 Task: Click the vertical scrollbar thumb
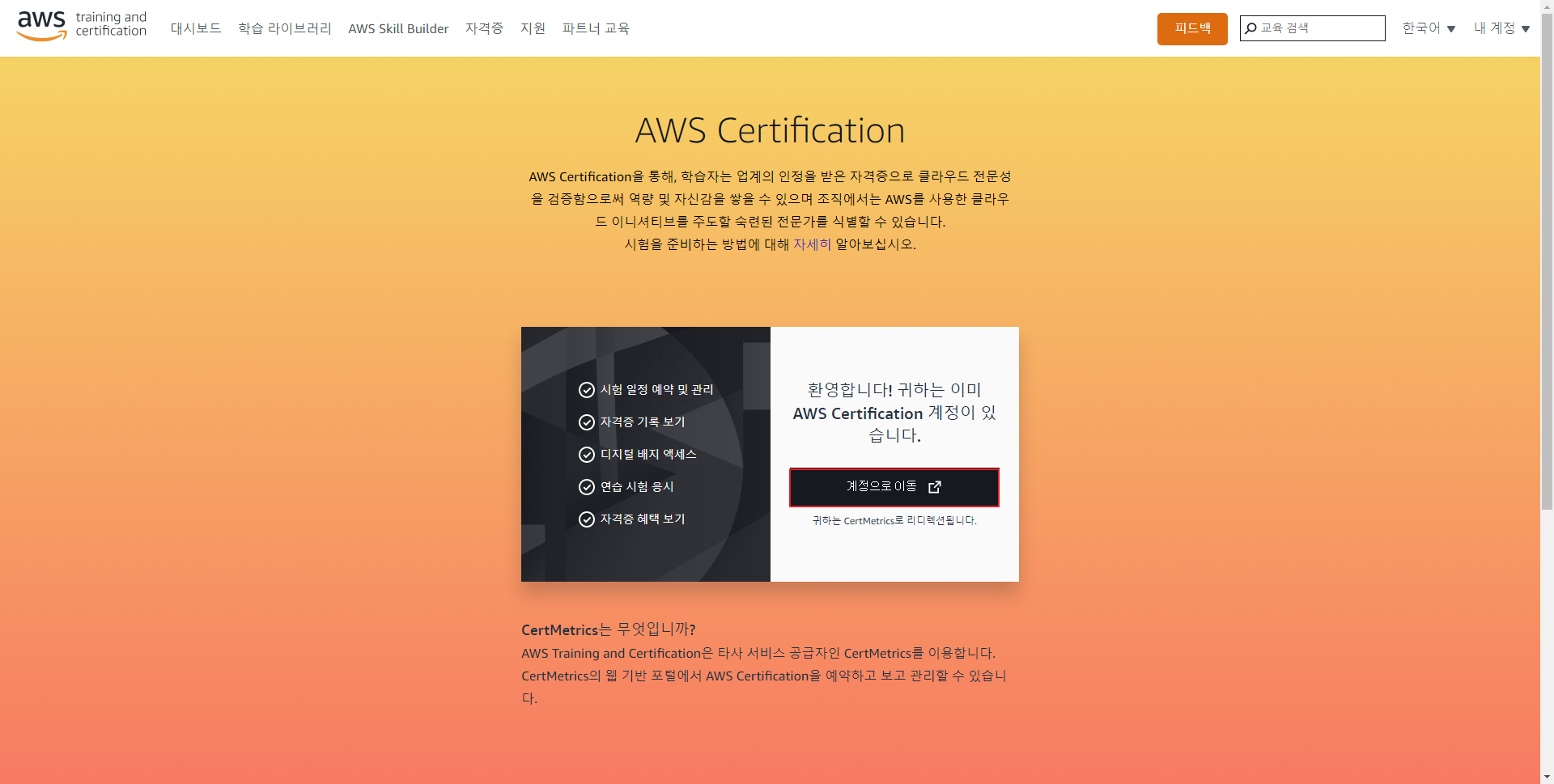1547,262
